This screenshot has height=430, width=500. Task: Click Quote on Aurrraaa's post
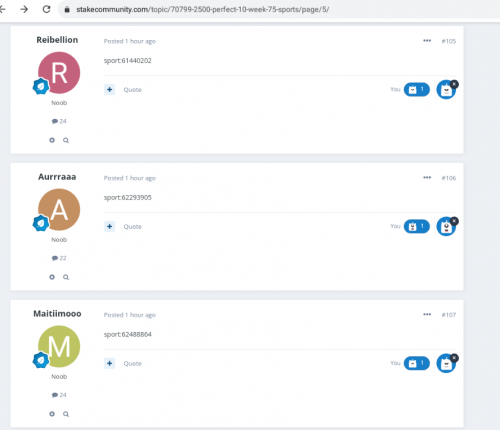132,227
